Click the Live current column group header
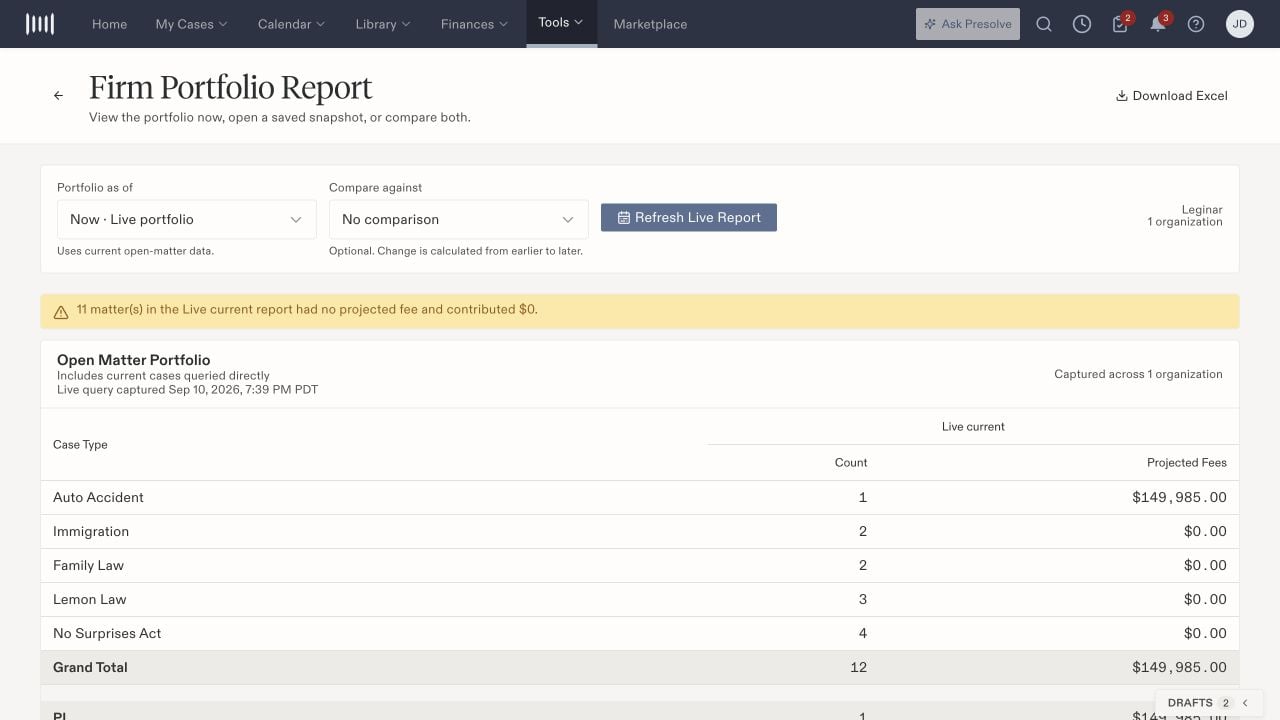The width and height of the screenshot is (1280, 720). pyautogui.click(x=973, y=426)
